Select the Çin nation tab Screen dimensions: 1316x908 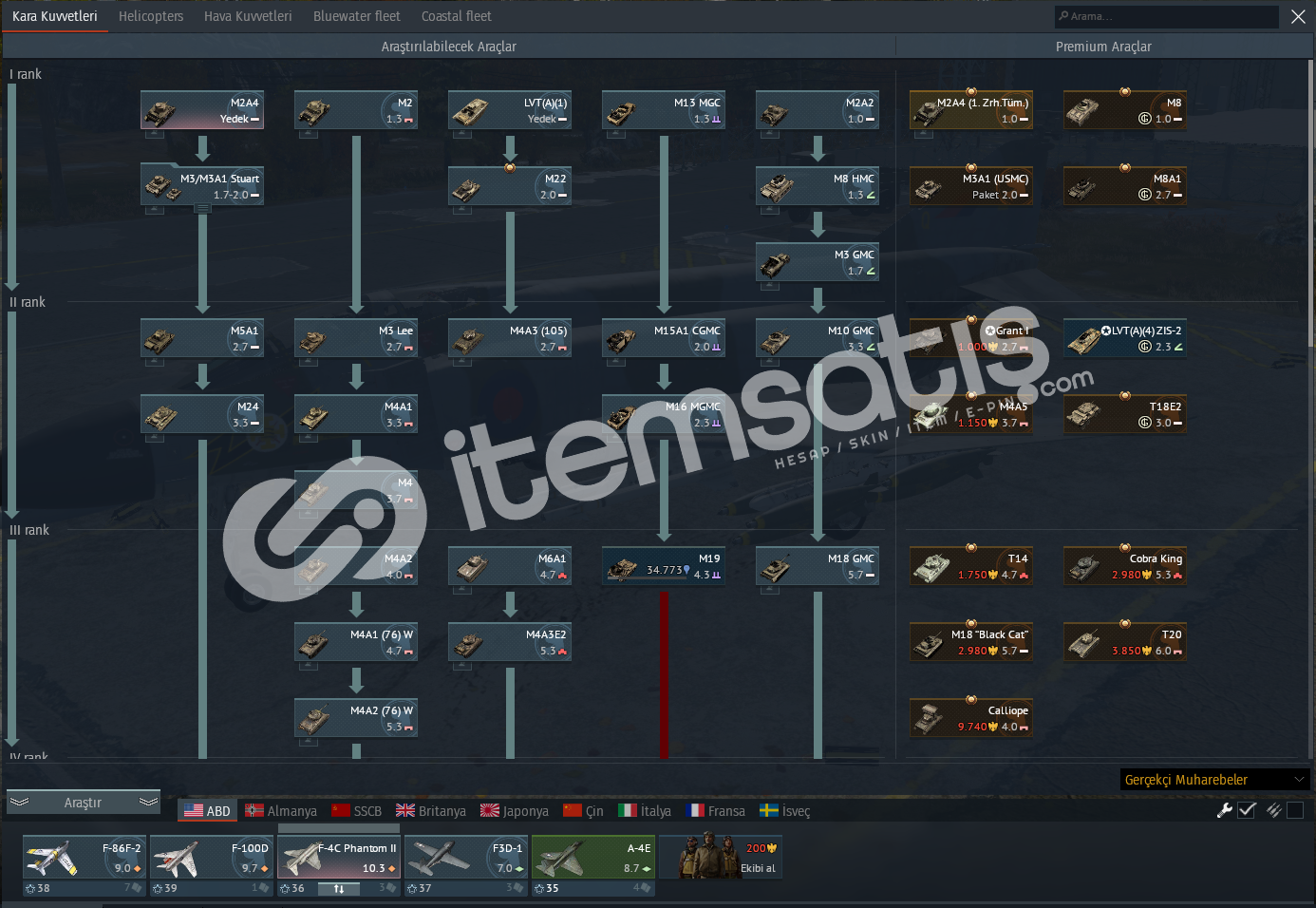[583, 811]
